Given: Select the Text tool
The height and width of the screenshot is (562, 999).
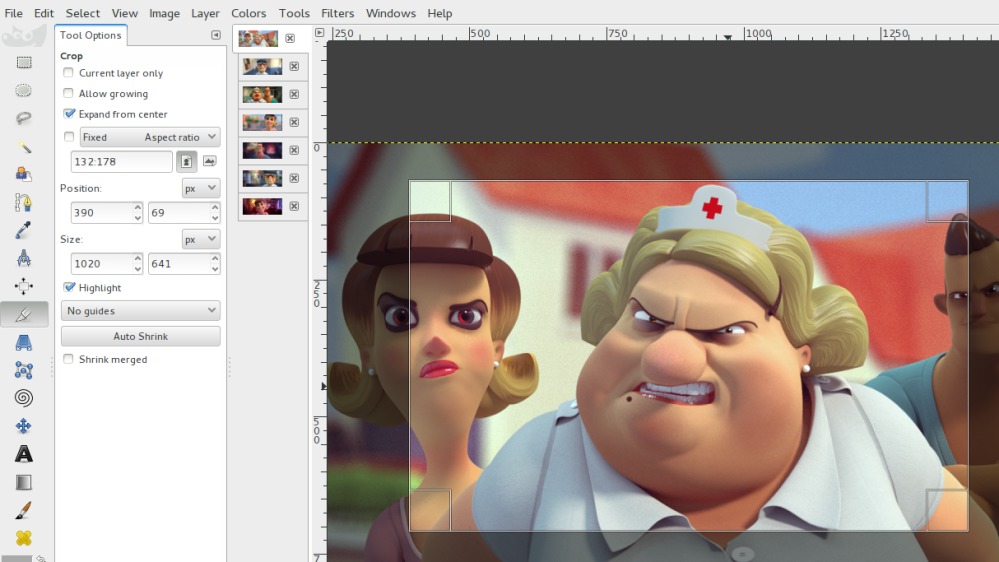Looking at the screenshot, I should pos(23,454).
